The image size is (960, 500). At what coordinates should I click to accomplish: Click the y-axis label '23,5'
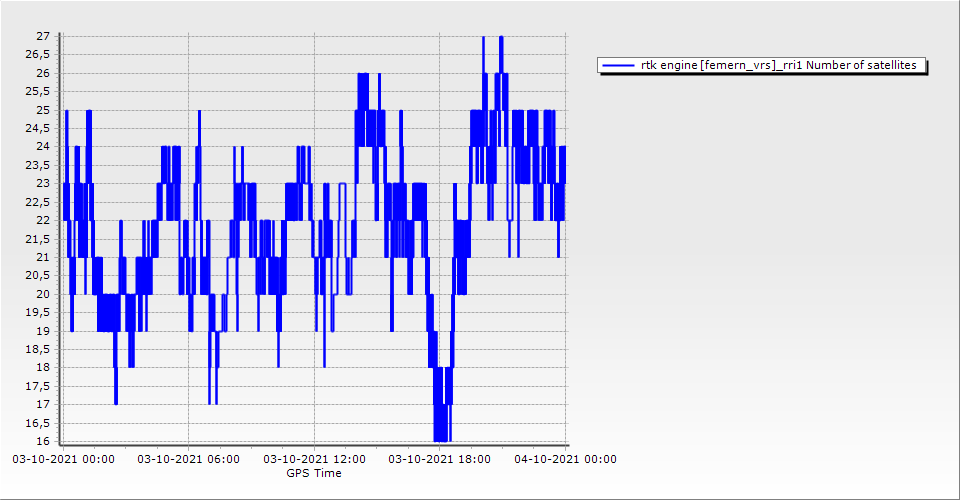[38, 165]
